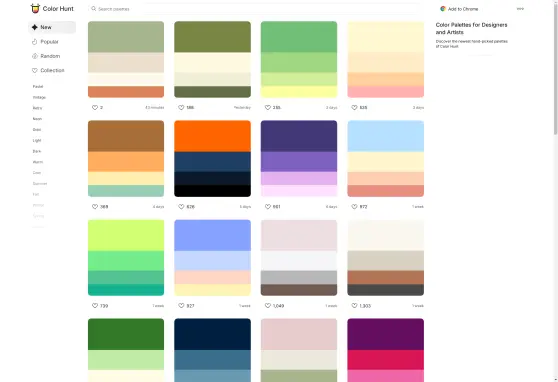Select the lime yellow top stripe of lime-teal palette
Image resolution: width=558 pixels, height=382 pixels.
click(126, 235)
